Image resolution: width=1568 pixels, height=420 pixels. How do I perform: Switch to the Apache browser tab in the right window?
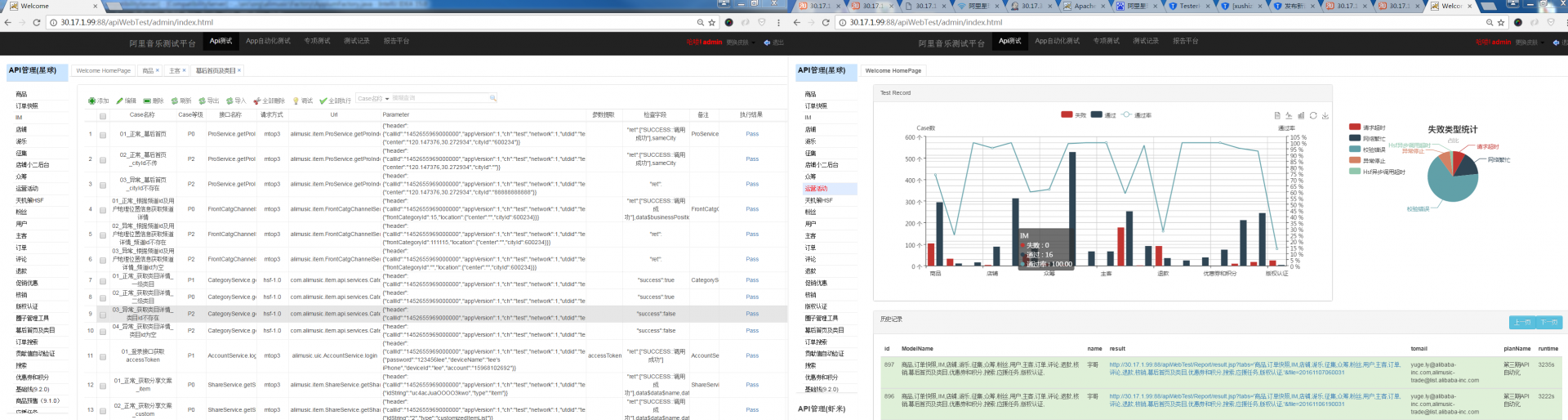1083,6
